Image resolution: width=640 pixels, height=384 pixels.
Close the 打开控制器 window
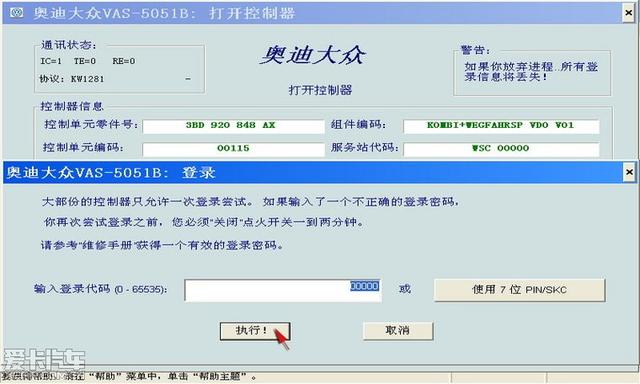tap(629, 13)
